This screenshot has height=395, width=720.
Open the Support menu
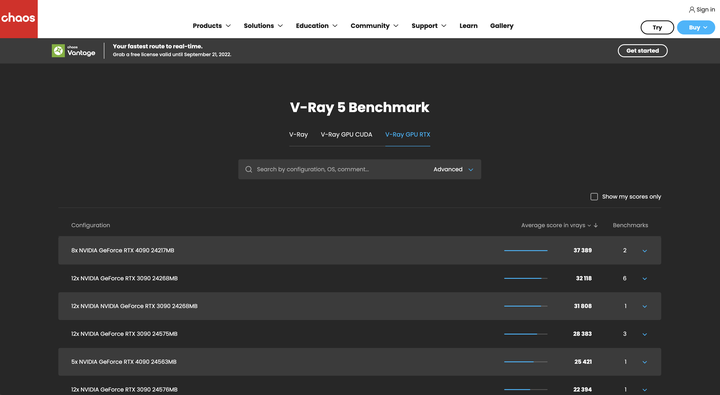coord(428,26)
